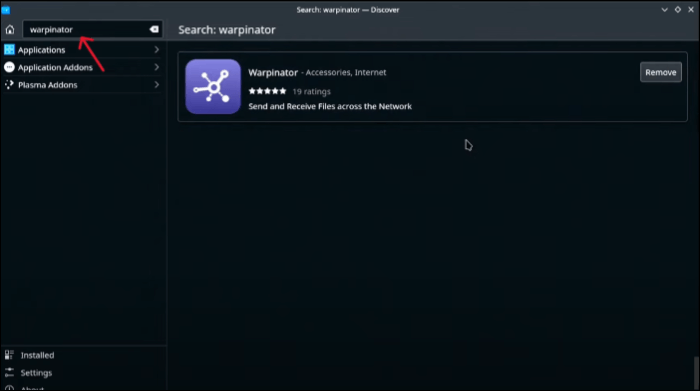Click the 'Accessories, Internet' category text
Screen dimensions: 700x391
click(346, 72)
